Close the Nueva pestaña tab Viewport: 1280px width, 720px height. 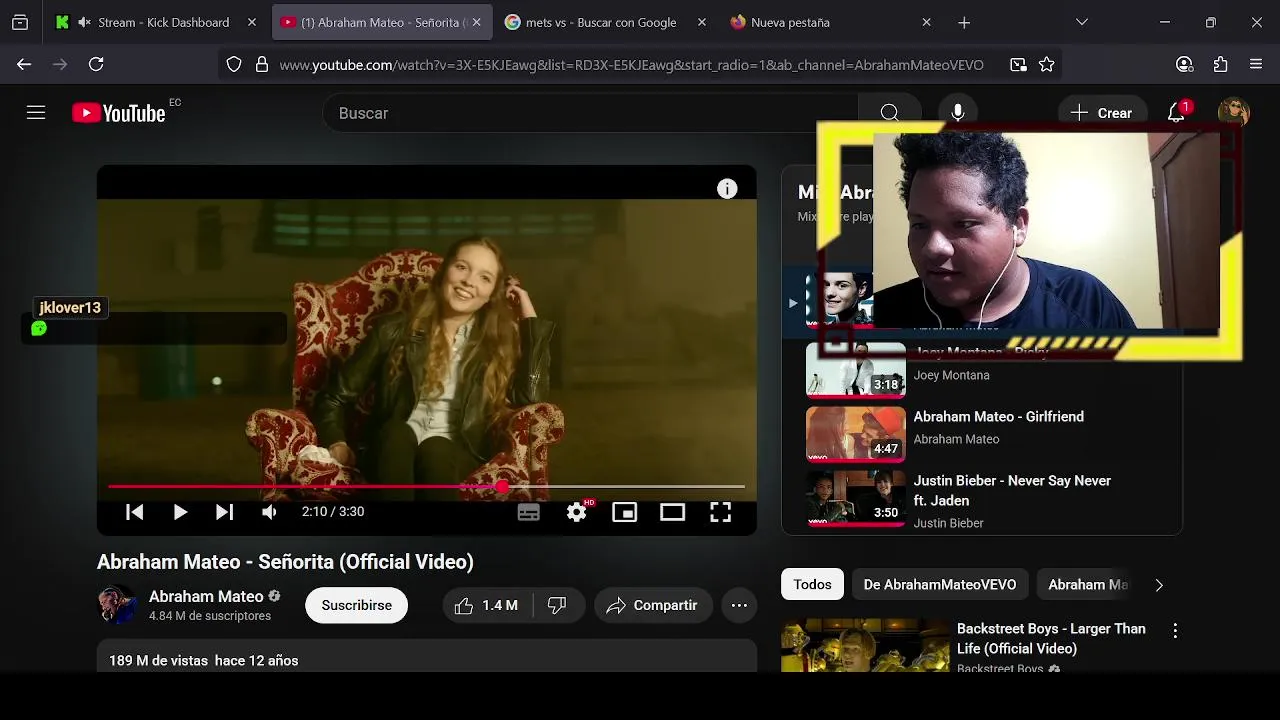point(926,22)
